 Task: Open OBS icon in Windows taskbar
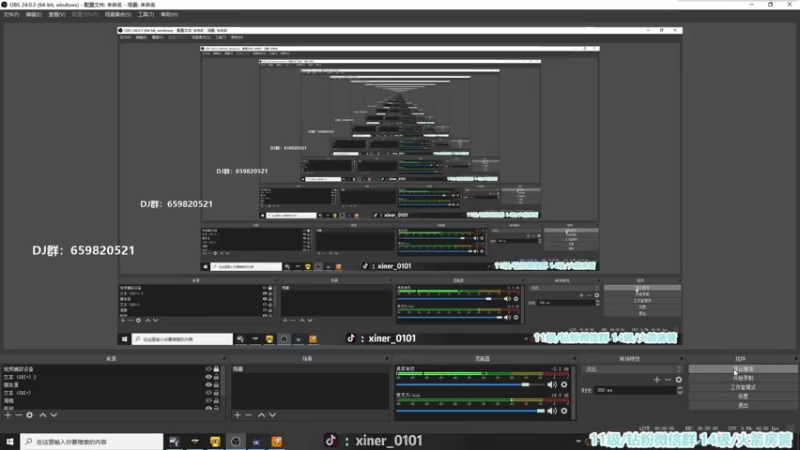click(x=235, y=441)
